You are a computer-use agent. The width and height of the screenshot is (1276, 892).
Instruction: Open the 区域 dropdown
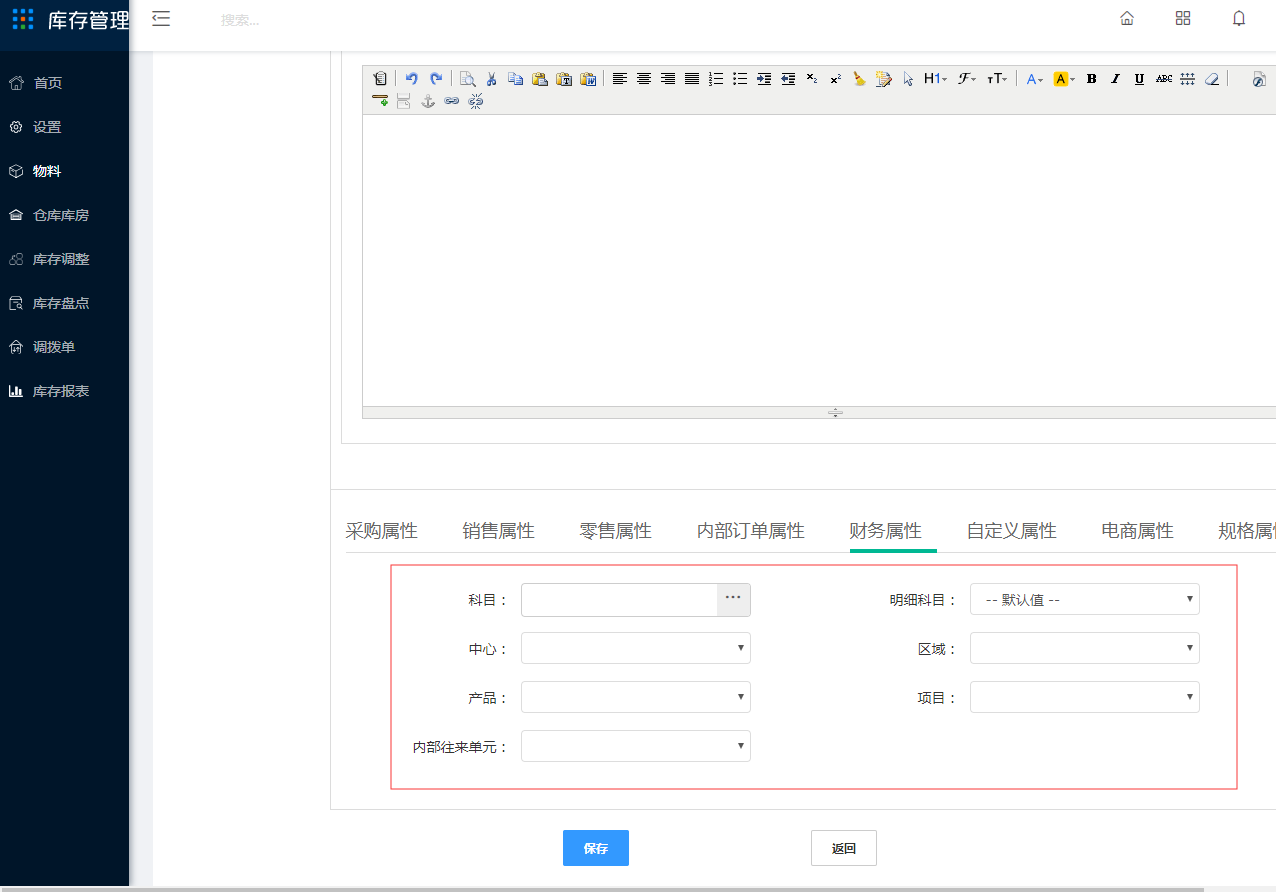1085,648
